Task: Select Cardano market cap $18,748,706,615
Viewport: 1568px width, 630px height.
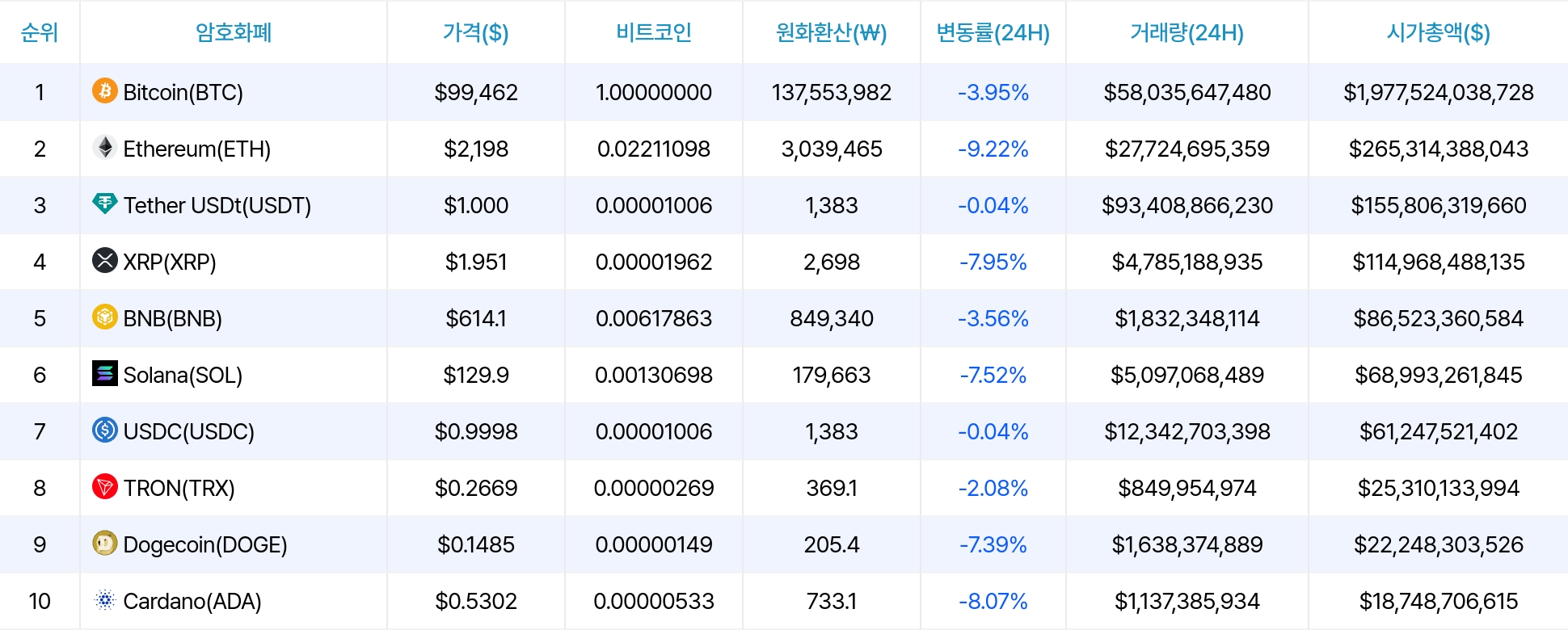Action: 1438,601
